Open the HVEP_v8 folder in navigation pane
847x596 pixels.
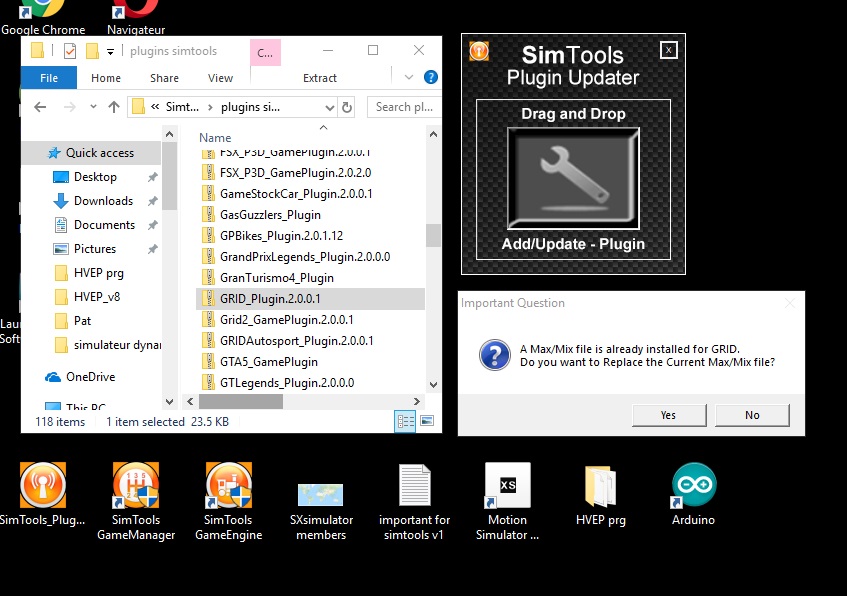(x=97, y=297)
